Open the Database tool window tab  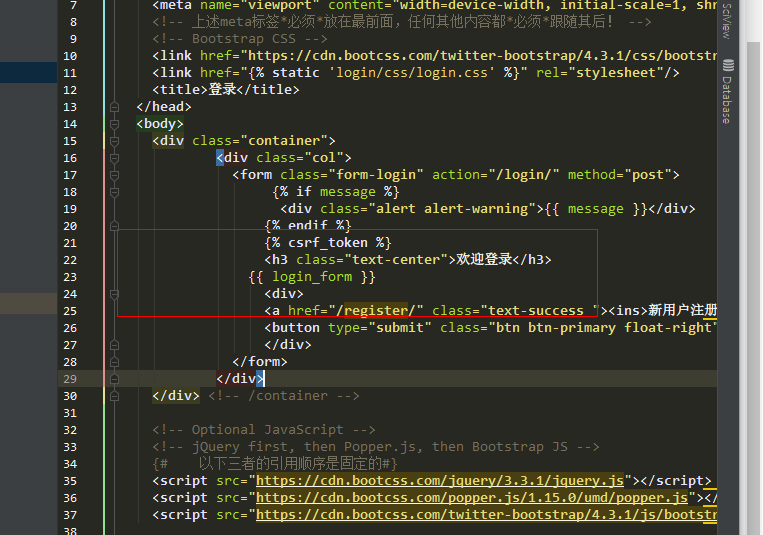(x=727, y=92)
